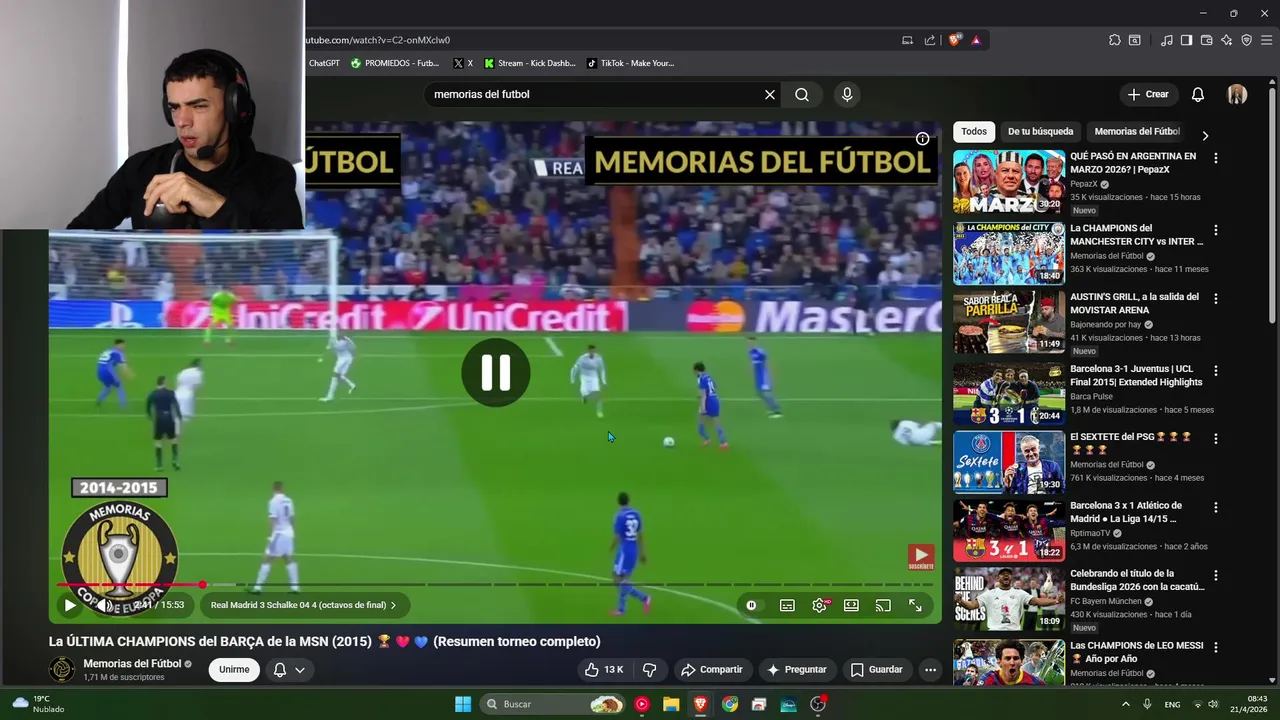
Task: Open File Explorer from the taskbar
Action: [671, 704]
